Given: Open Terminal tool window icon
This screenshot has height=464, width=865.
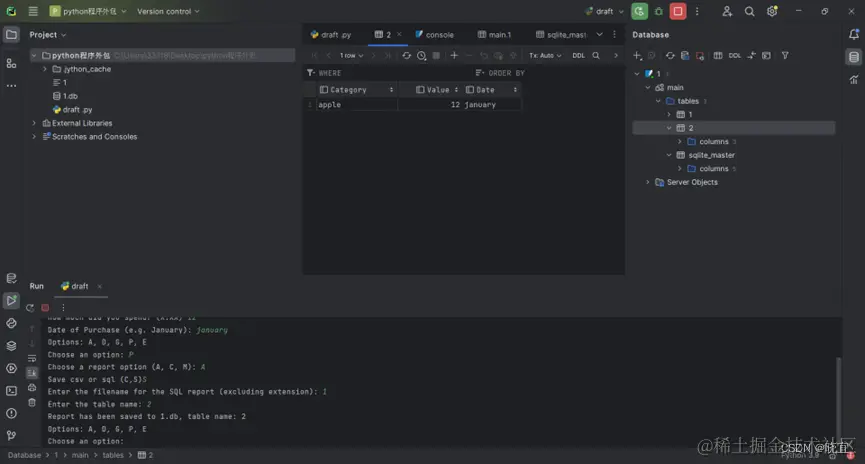Looking at the screenshot, I should 11,391.
